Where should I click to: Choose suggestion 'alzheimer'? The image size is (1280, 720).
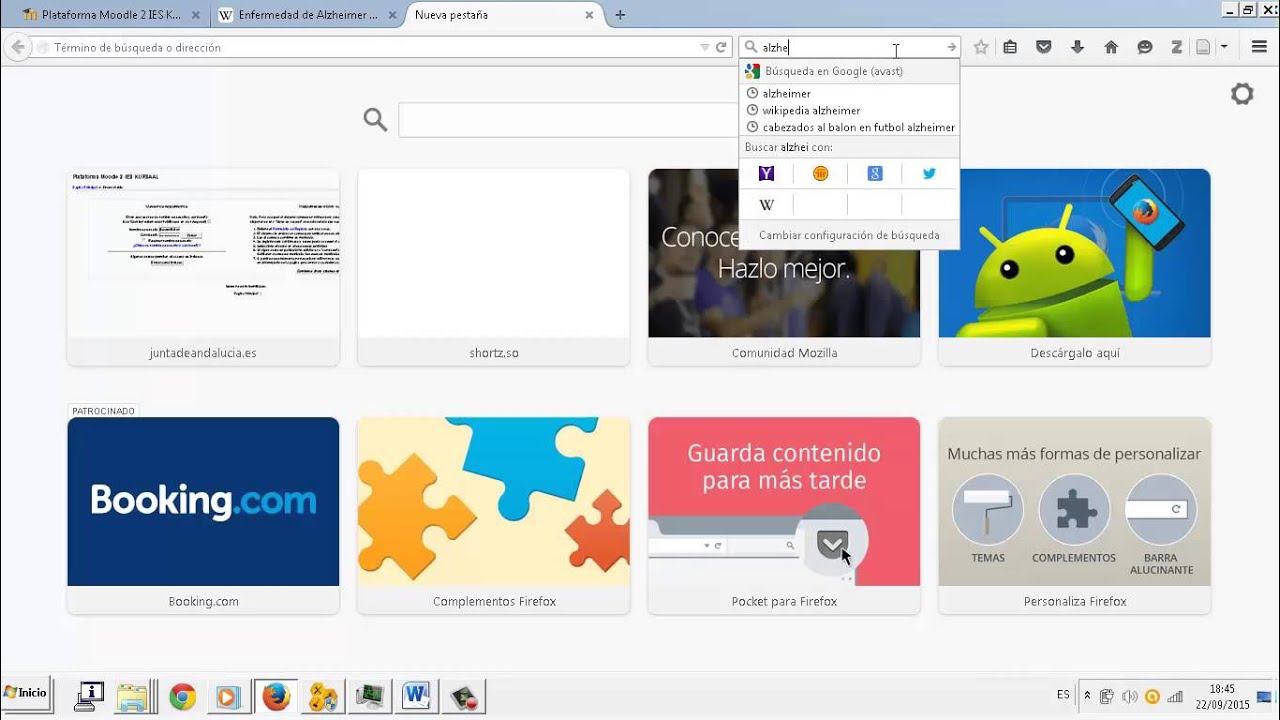click(849, 93)
